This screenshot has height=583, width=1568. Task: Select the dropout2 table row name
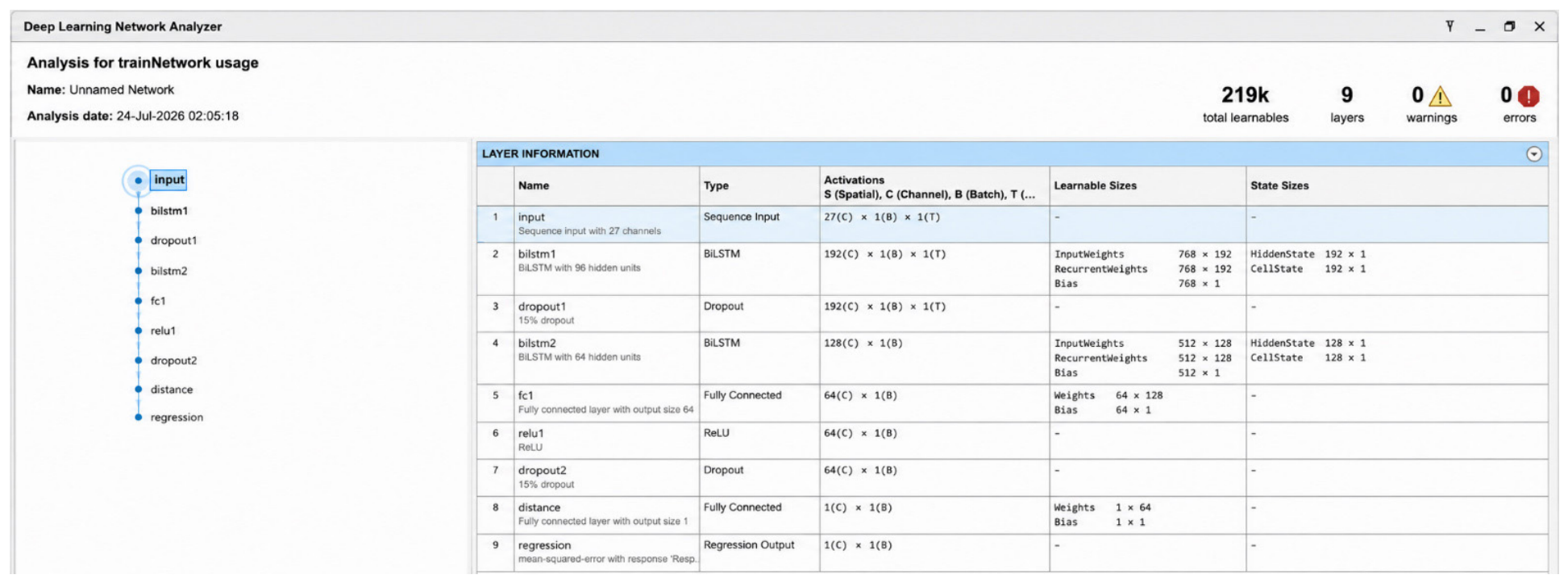point(542,470)
